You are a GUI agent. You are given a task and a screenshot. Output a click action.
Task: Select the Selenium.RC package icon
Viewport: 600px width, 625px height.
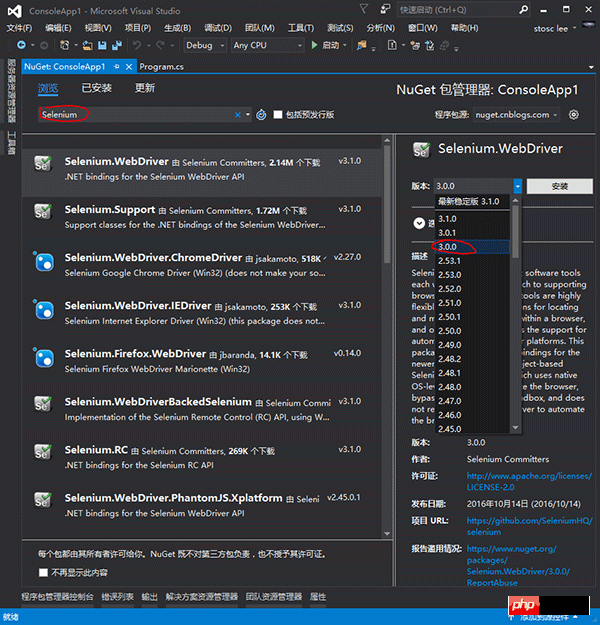click(43, 452)
